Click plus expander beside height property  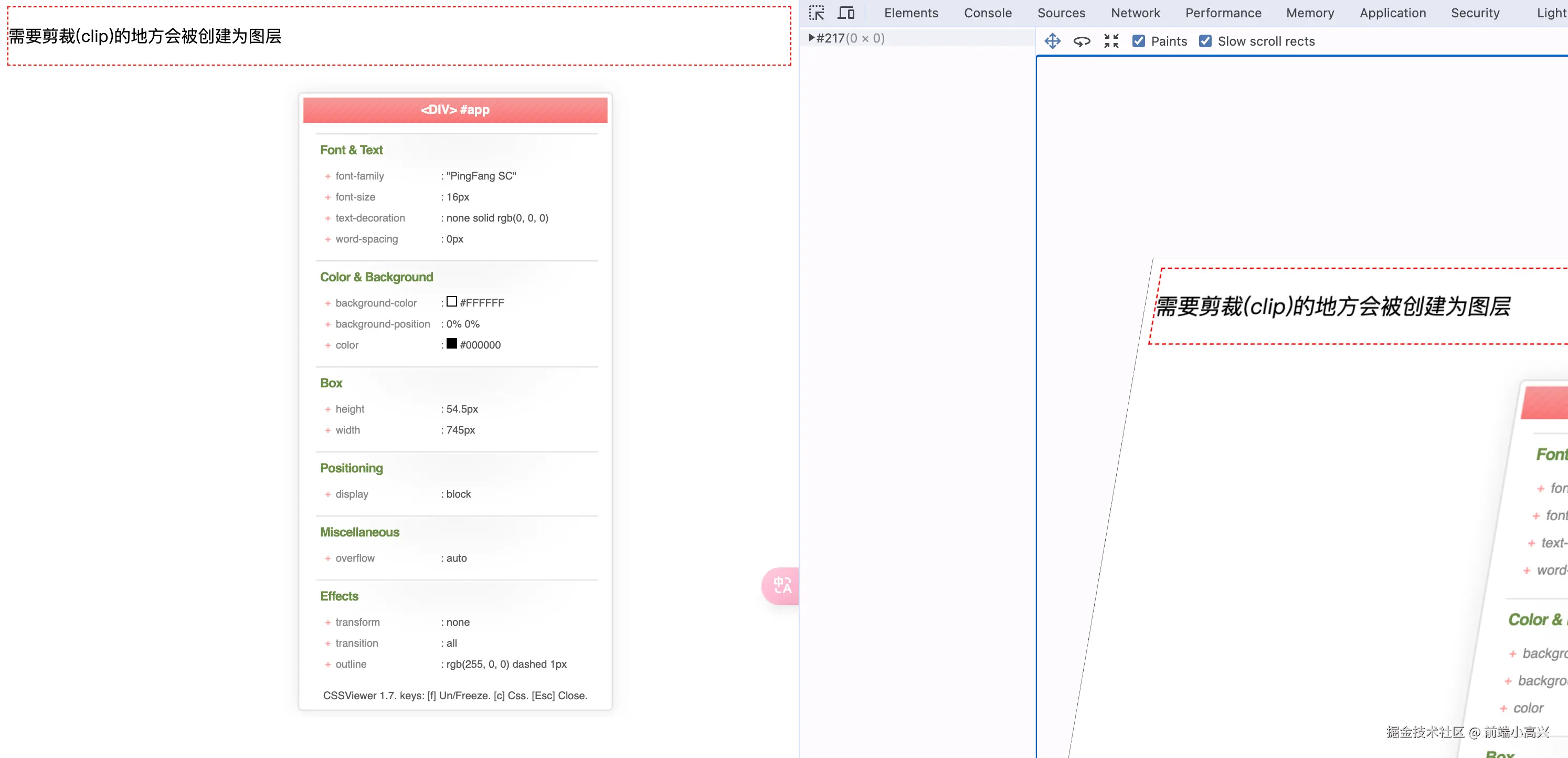click(327, 409)
